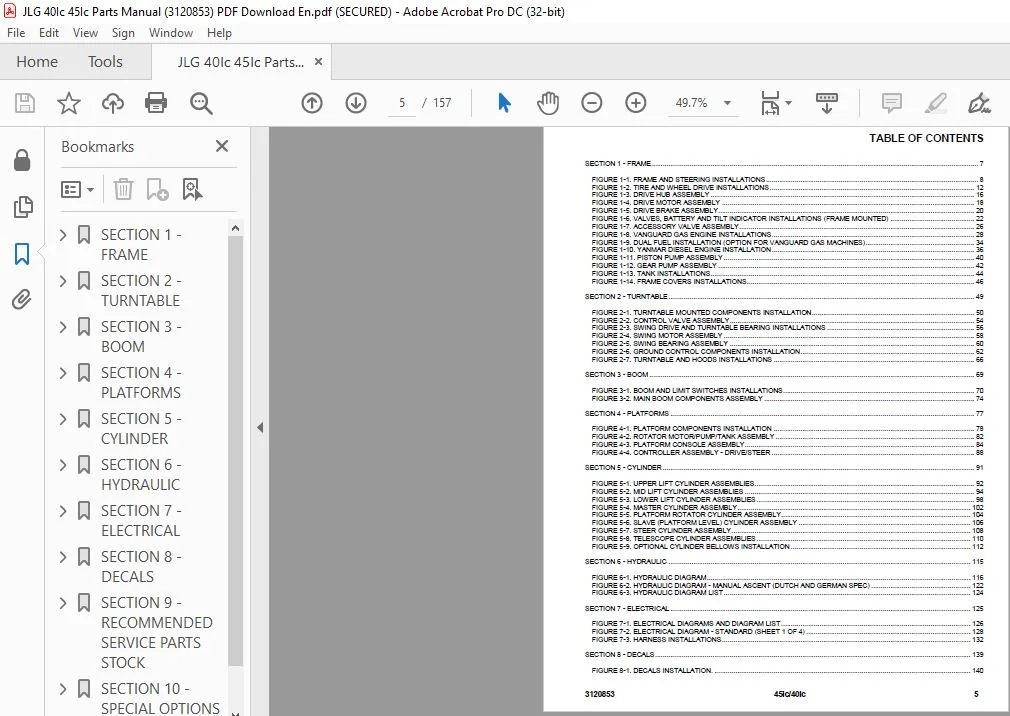Open the fit page options tool

tap(770, 103)
